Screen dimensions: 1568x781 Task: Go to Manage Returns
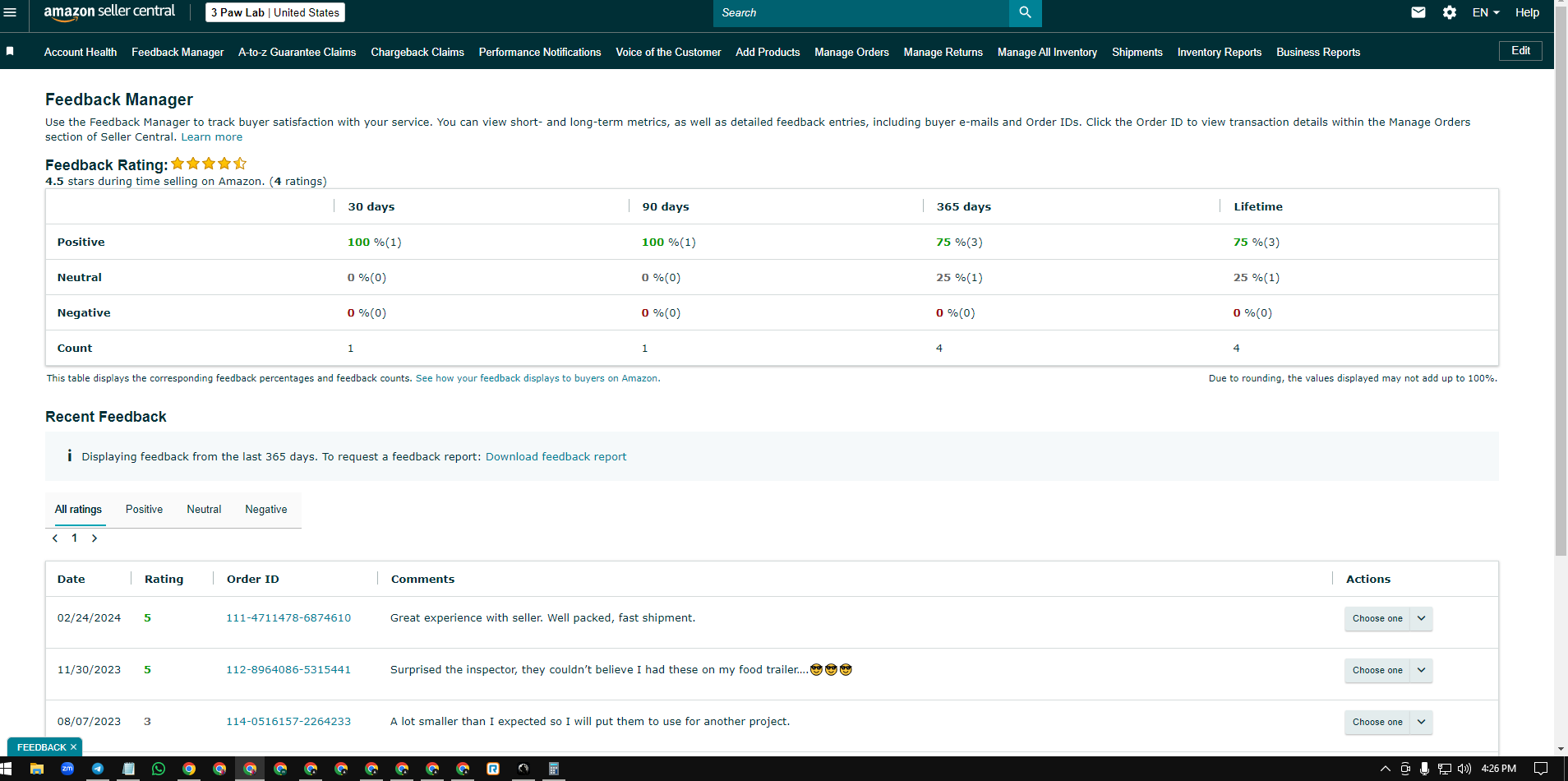click(x=943, y=52)
